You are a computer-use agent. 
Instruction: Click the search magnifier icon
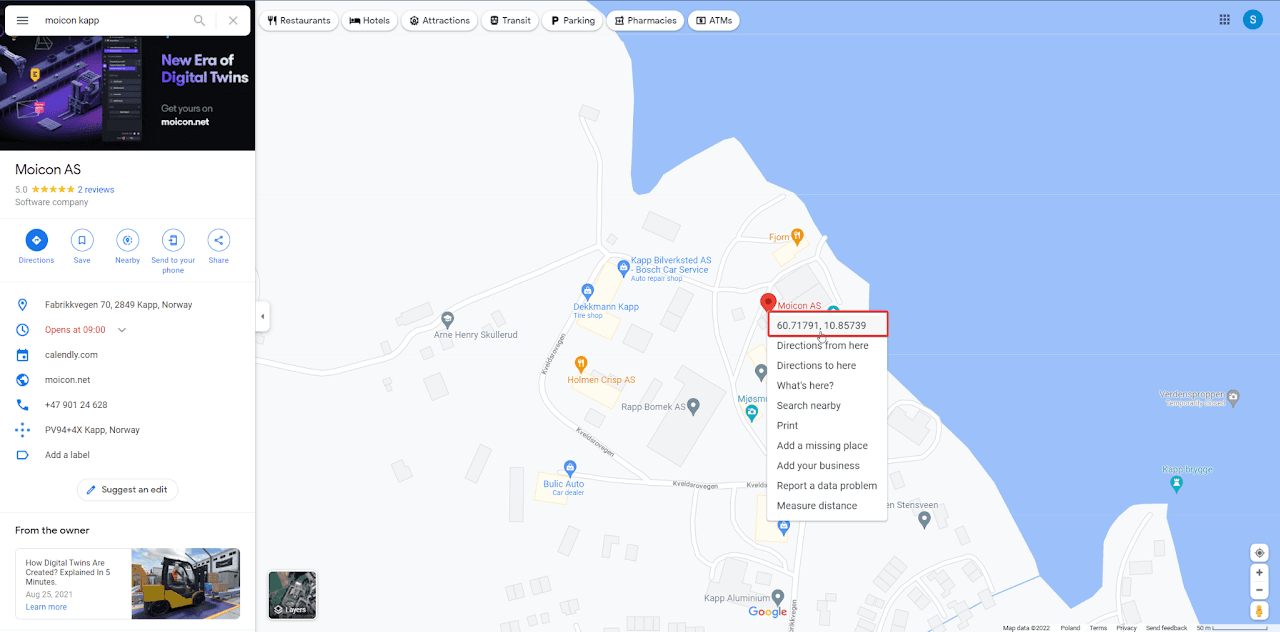[200, 20]
